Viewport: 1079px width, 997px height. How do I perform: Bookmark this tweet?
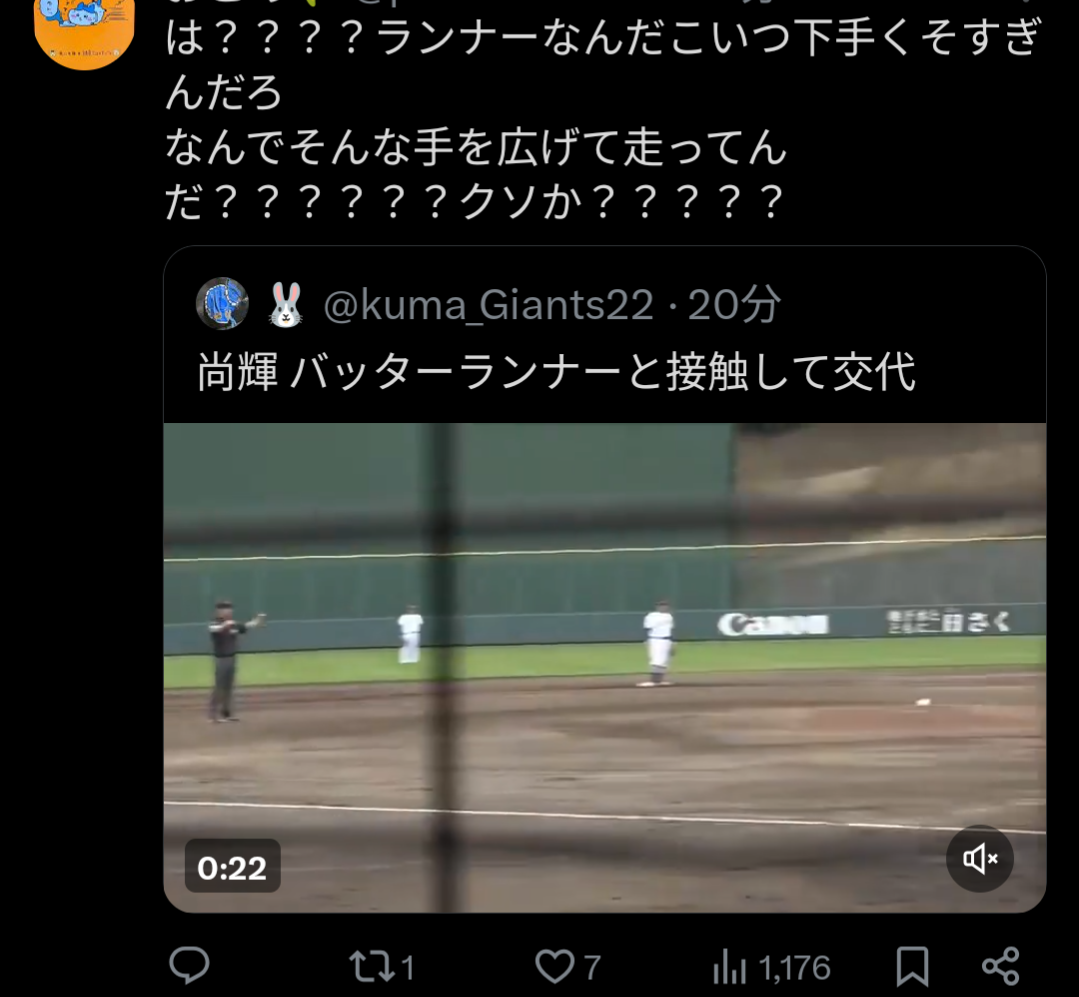[912, 967]
